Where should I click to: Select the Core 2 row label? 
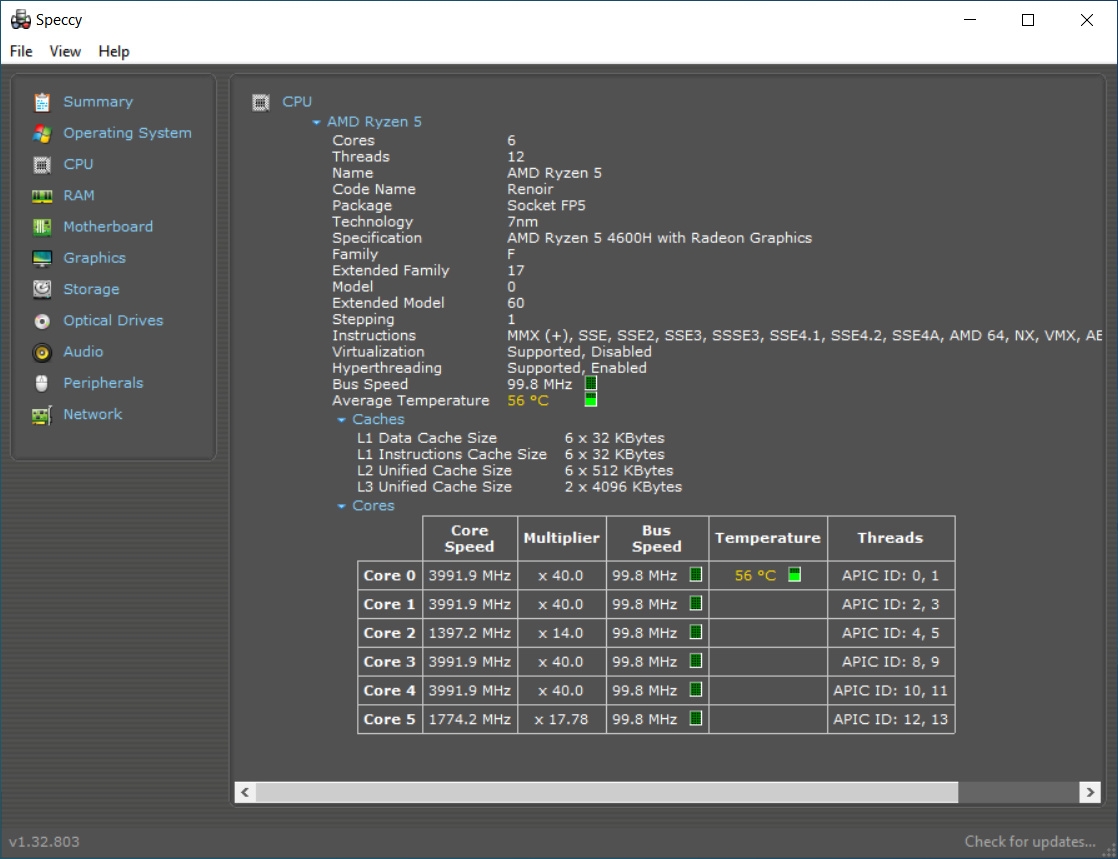pyautogui.click(x=389, y=633)
